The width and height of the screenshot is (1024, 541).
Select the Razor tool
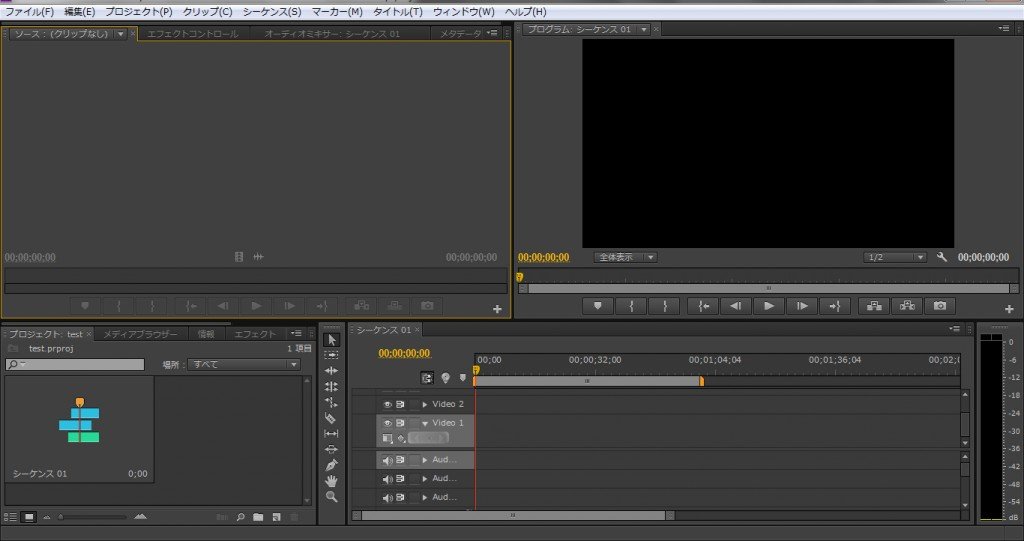pos(332,418)
